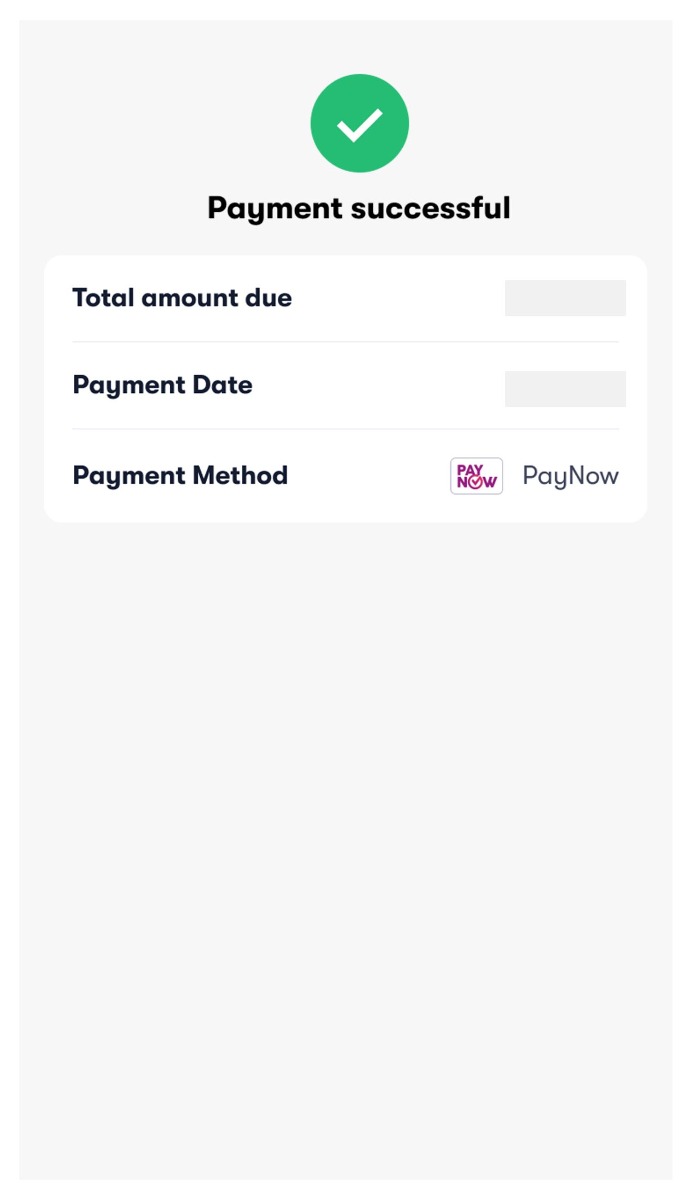Click the Total amount due label

[182, 297]
